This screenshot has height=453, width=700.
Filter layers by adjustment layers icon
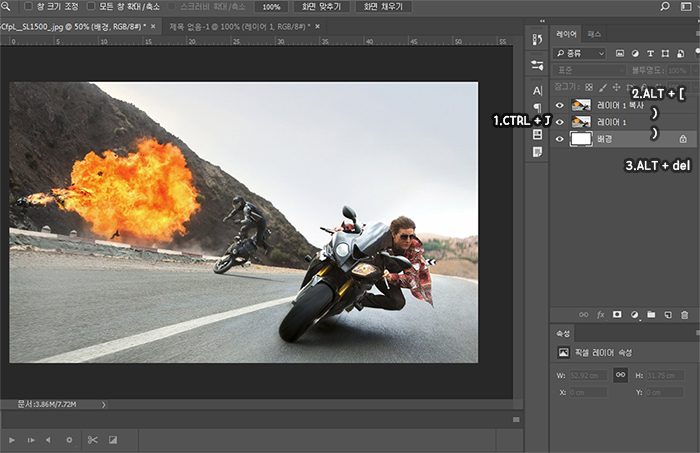635,54
